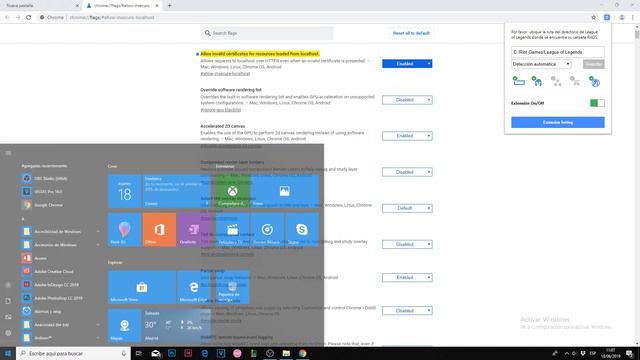Open Películas y TV tile
This screenshot has width=640, height=360.
[x=233, y=229]
